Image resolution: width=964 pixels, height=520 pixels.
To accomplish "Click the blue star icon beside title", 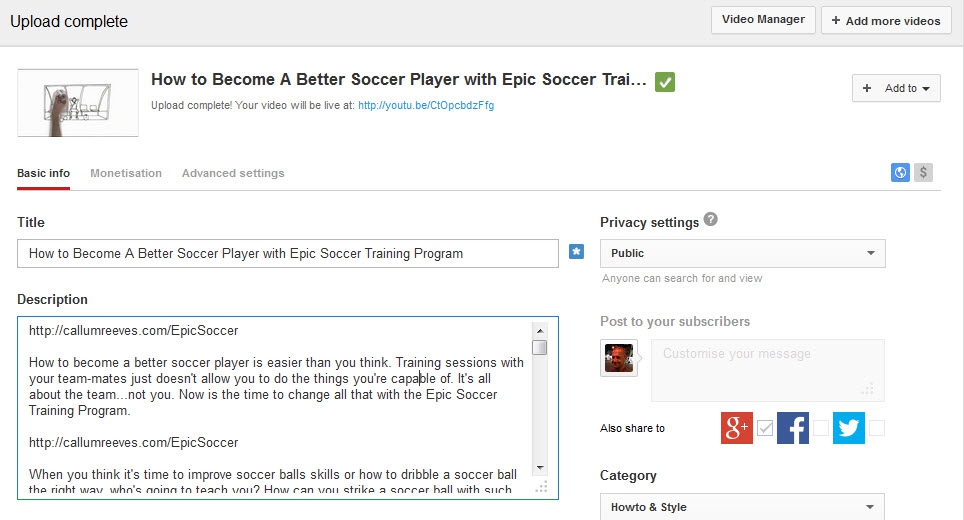I will [x=576, y=252].
